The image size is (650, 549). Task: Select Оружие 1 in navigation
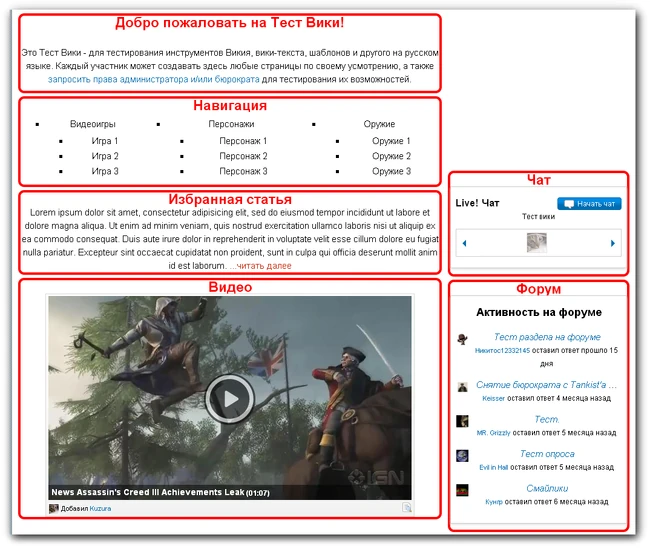(x=391, y=141)
